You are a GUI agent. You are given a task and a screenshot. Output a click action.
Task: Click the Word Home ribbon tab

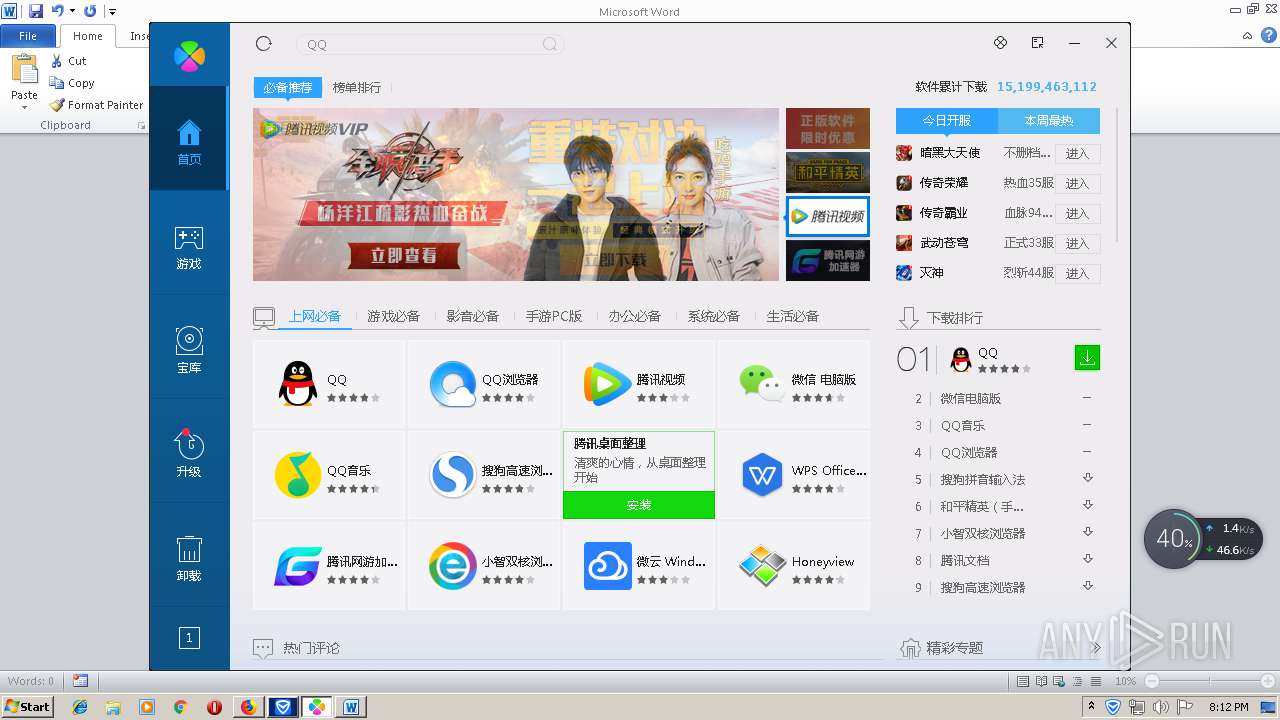pos(88,36)
